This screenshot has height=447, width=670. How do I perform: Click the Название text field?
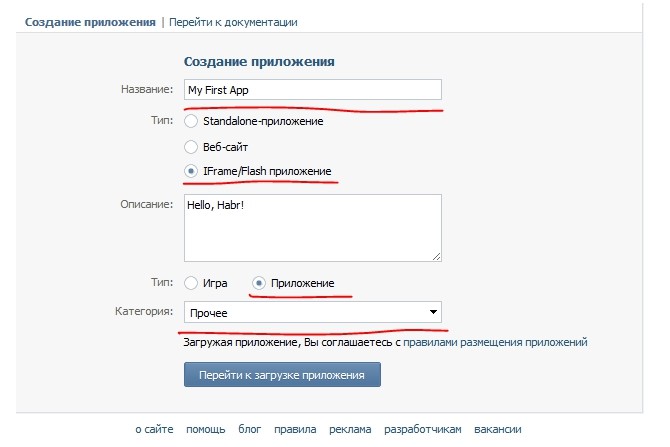point(312,89)
